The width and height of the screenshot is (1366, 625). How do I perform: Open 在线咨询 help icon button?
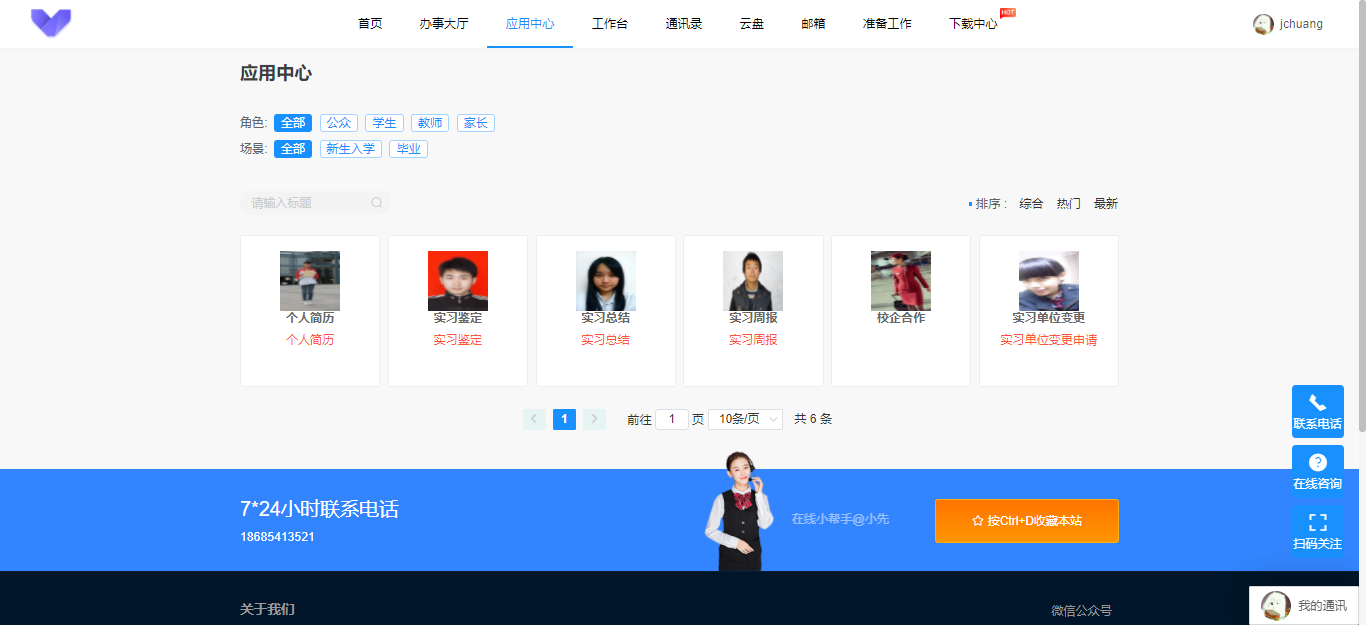click(x=1317, y=471)
